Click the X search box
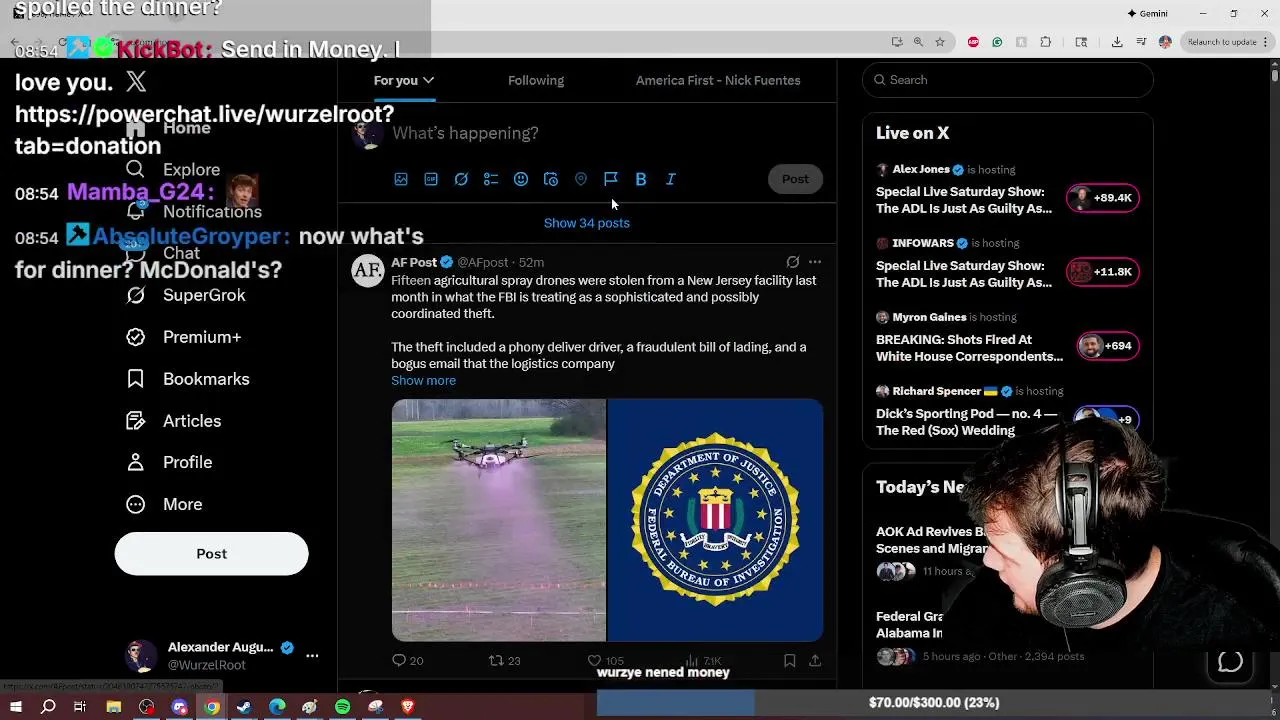 [x=1008, y=80]
